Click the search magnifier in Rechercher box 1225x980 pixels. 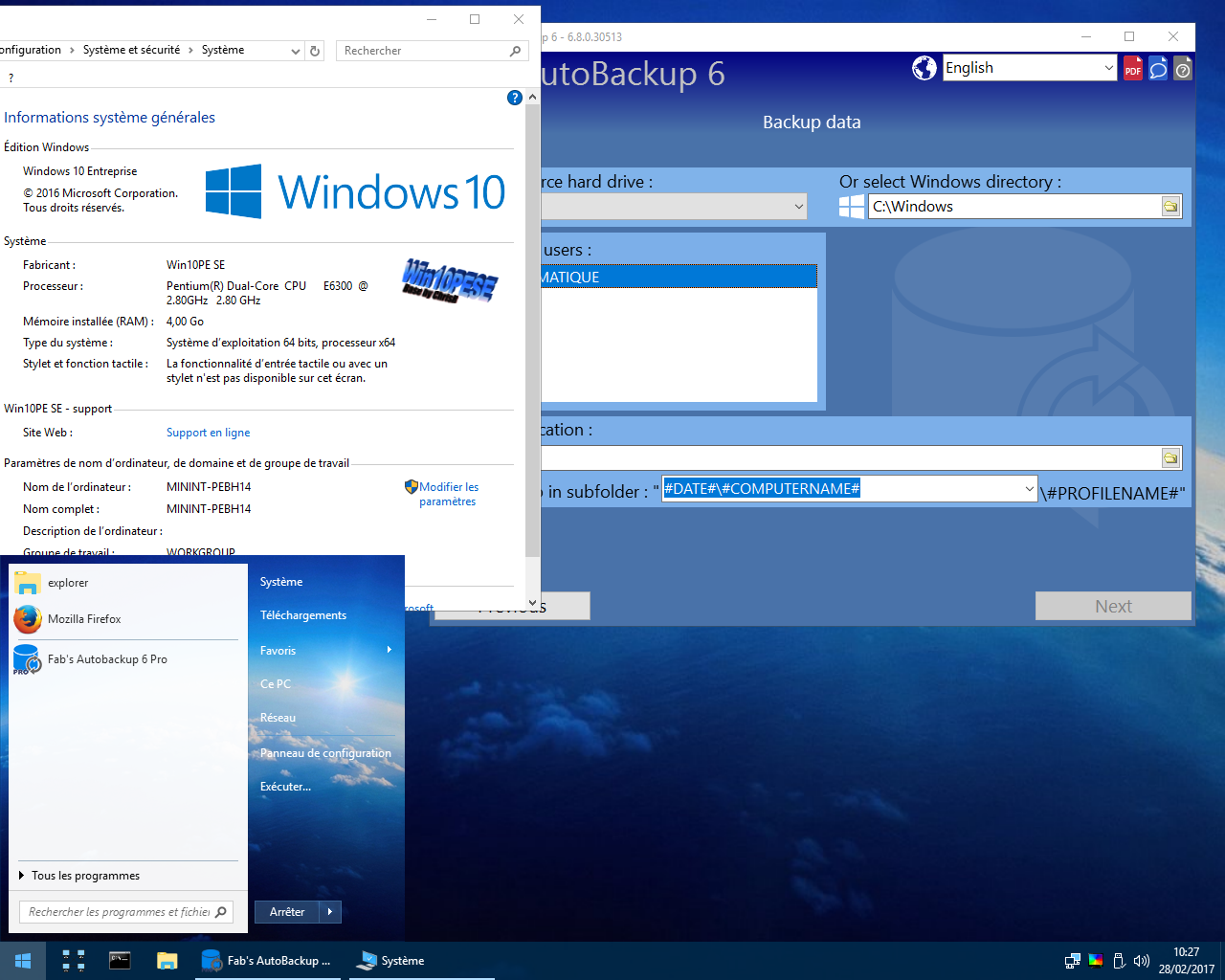coord(515,51)
